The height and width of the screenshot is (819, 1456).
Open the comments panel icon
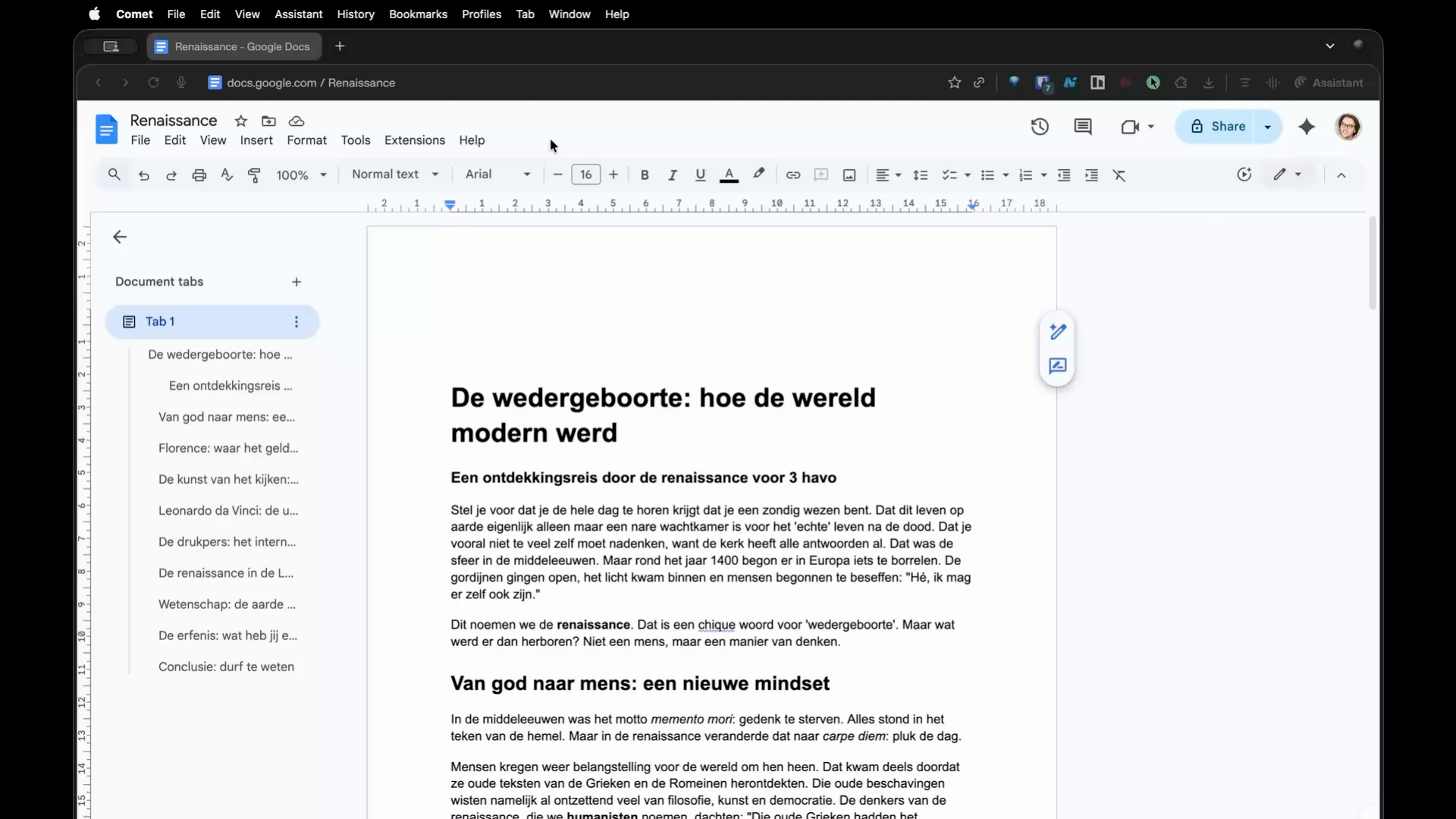tap(1083, 127)
